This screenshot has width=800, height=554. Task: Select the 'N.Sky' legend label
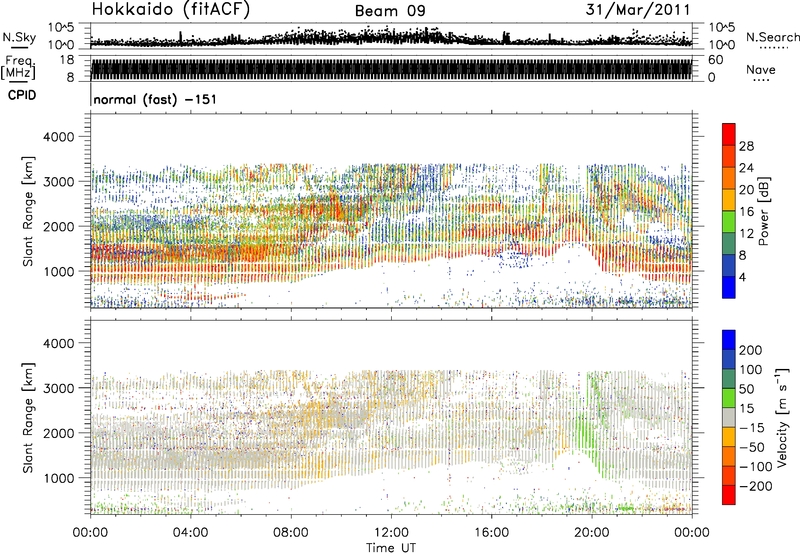(19, 38)
